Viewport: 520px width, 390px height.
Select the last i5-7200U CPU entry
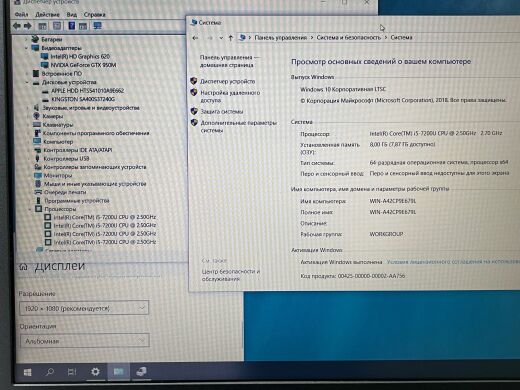tap(105, 242)
